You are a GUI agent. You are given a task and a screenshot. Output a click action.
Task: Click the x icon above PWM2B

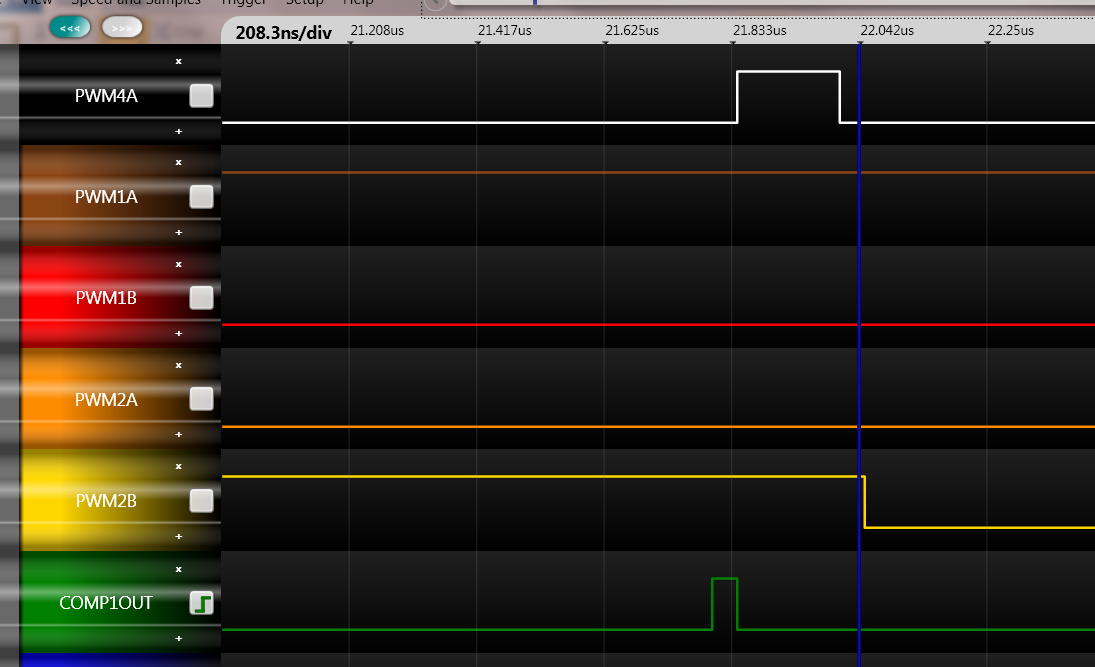pyautogui.click(x=178, y=466)
